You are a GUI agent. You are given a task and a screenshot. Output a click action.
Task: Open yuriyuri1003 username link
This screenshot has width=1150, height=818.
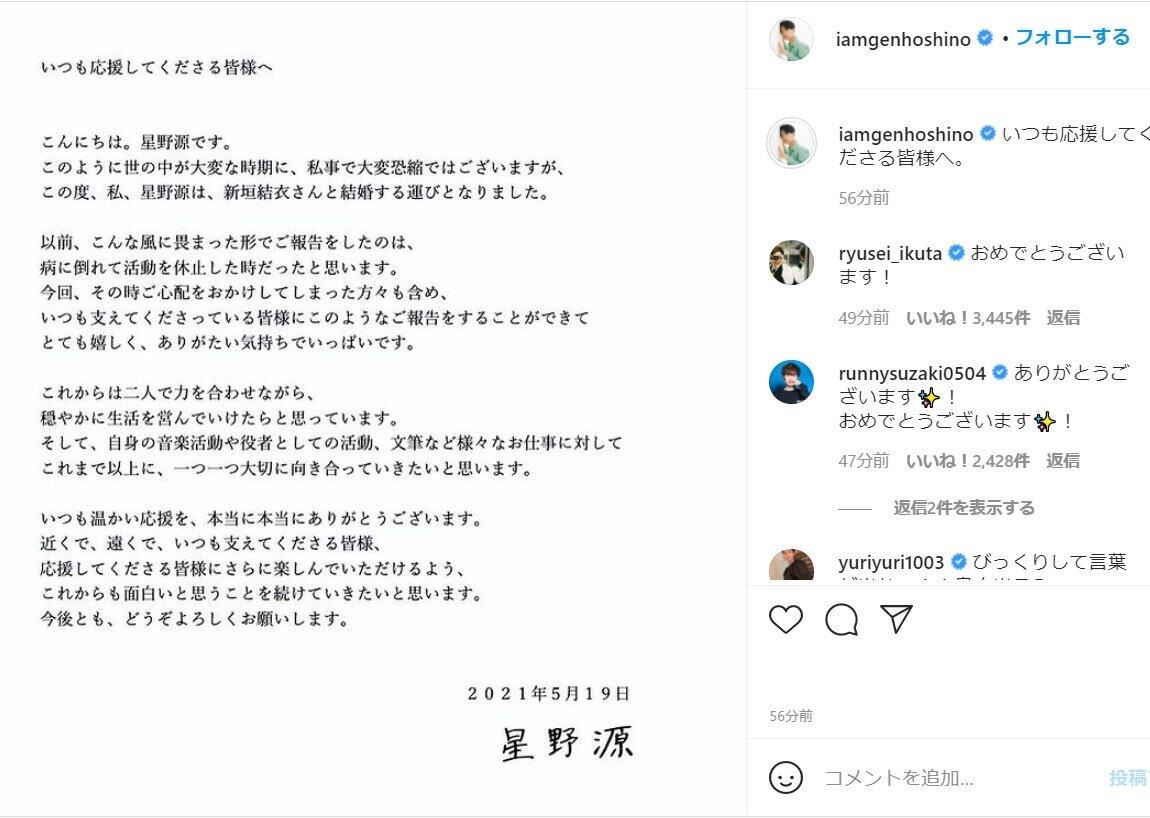pos(891,563)
